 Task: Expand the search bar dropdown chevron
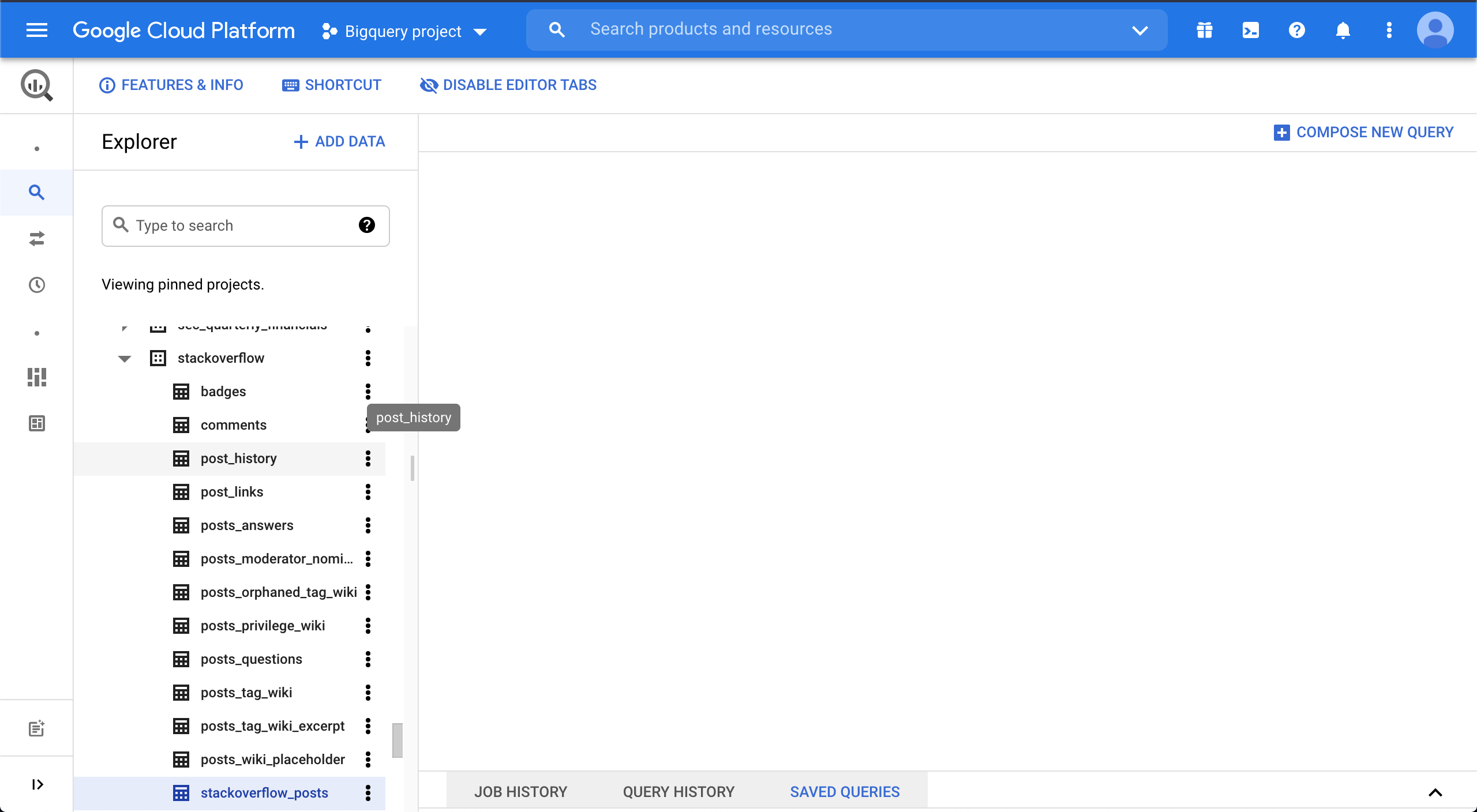click(x=1139, y=30)
